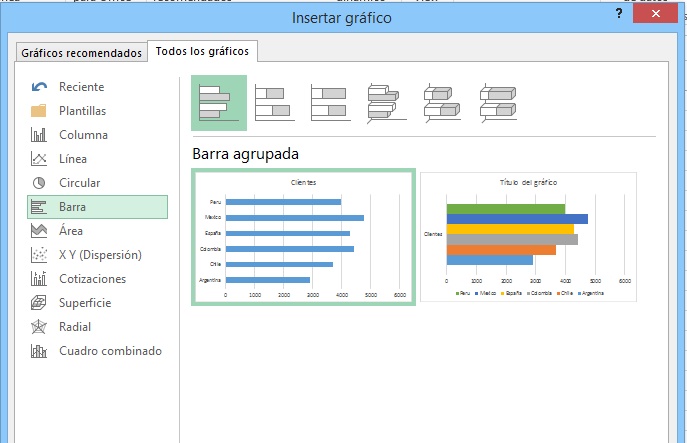Pick the 3-D 100% stacked bar icon
Viewport: 687px width, 443px height.
point(497,102)
